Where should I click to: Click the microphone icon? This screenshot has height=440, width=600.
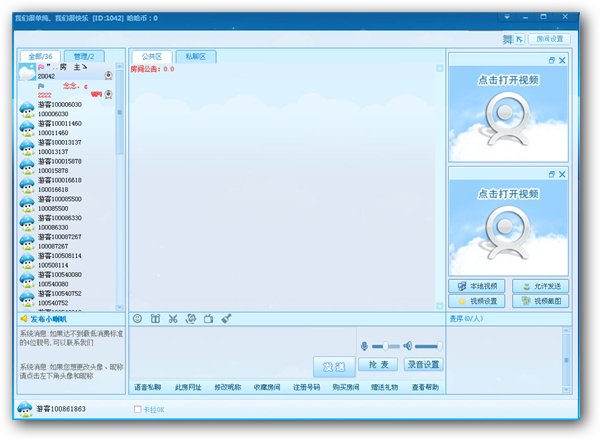coord(364,346)
